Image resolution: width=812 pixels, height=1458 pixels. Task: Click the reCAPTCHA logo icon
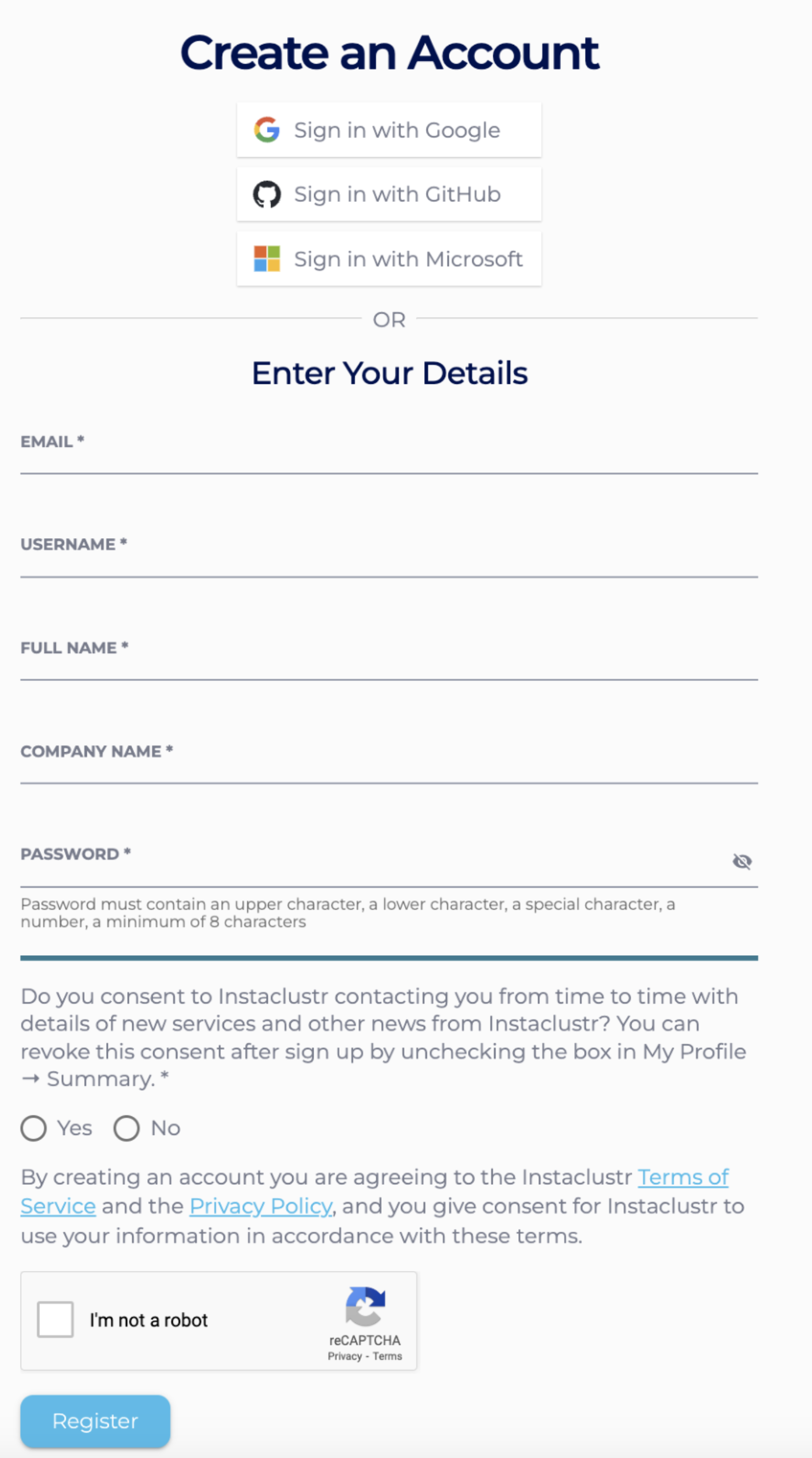point(366,1306)
